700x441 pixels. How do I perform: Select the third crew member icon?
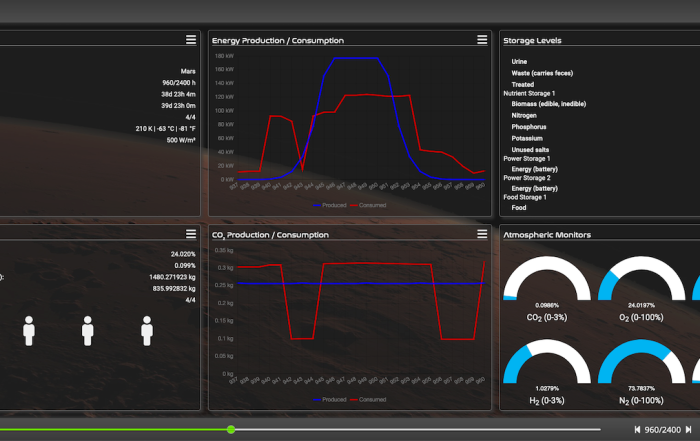click(147, 331)
